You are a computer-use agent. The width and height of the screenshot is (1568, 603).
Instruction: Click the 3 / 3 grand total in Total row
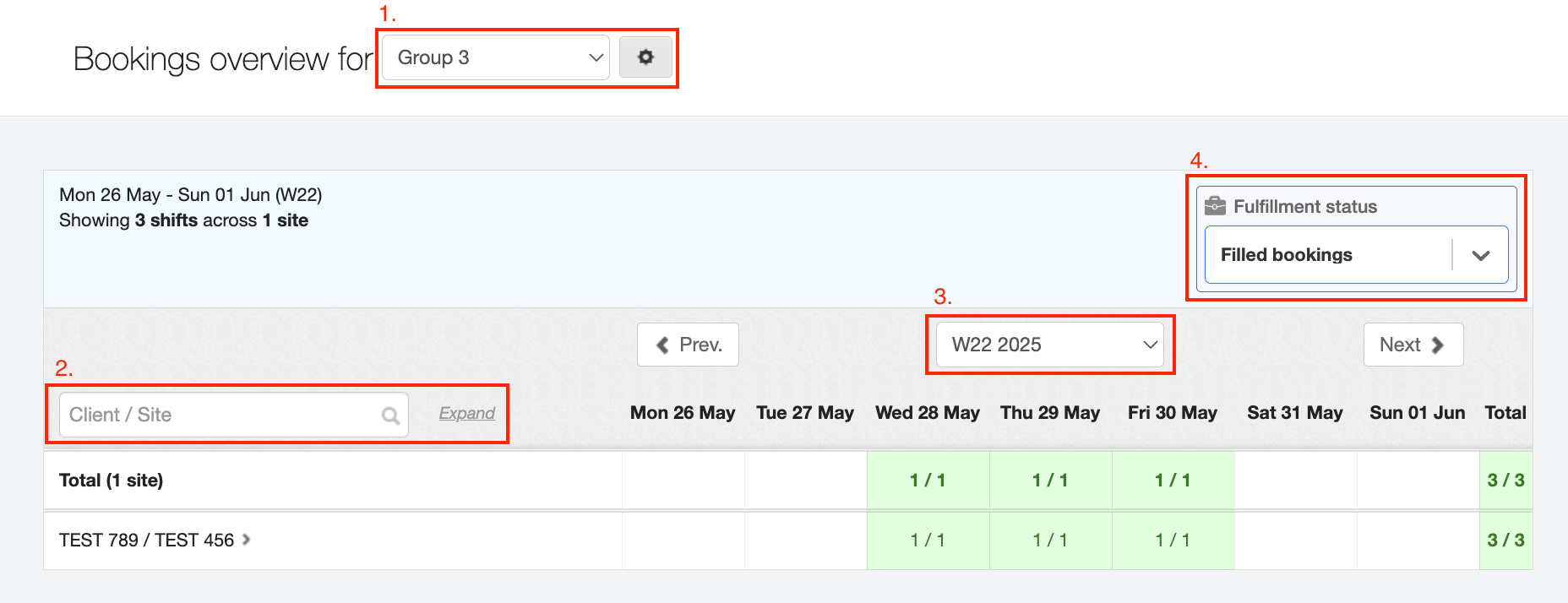point(1505,481)
